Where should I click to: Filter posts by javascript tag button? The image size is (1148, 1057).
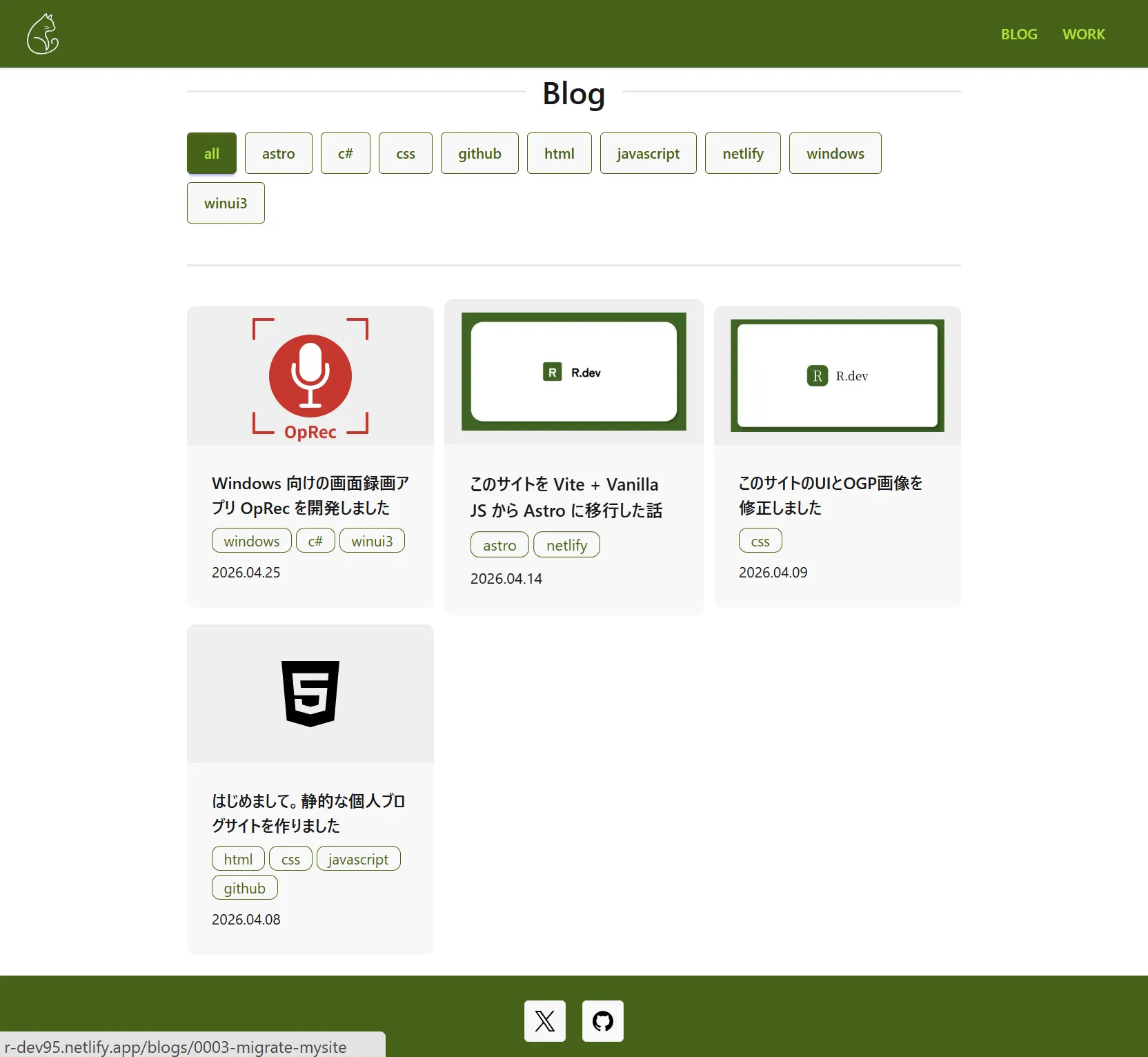click(649, 153)
